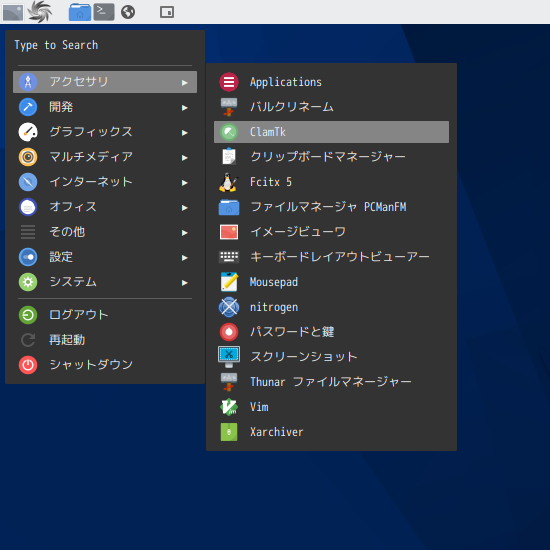Open ファイルマネージャ PCManFM entry
The width and height of the screenshot is (550, 550).
331,207
